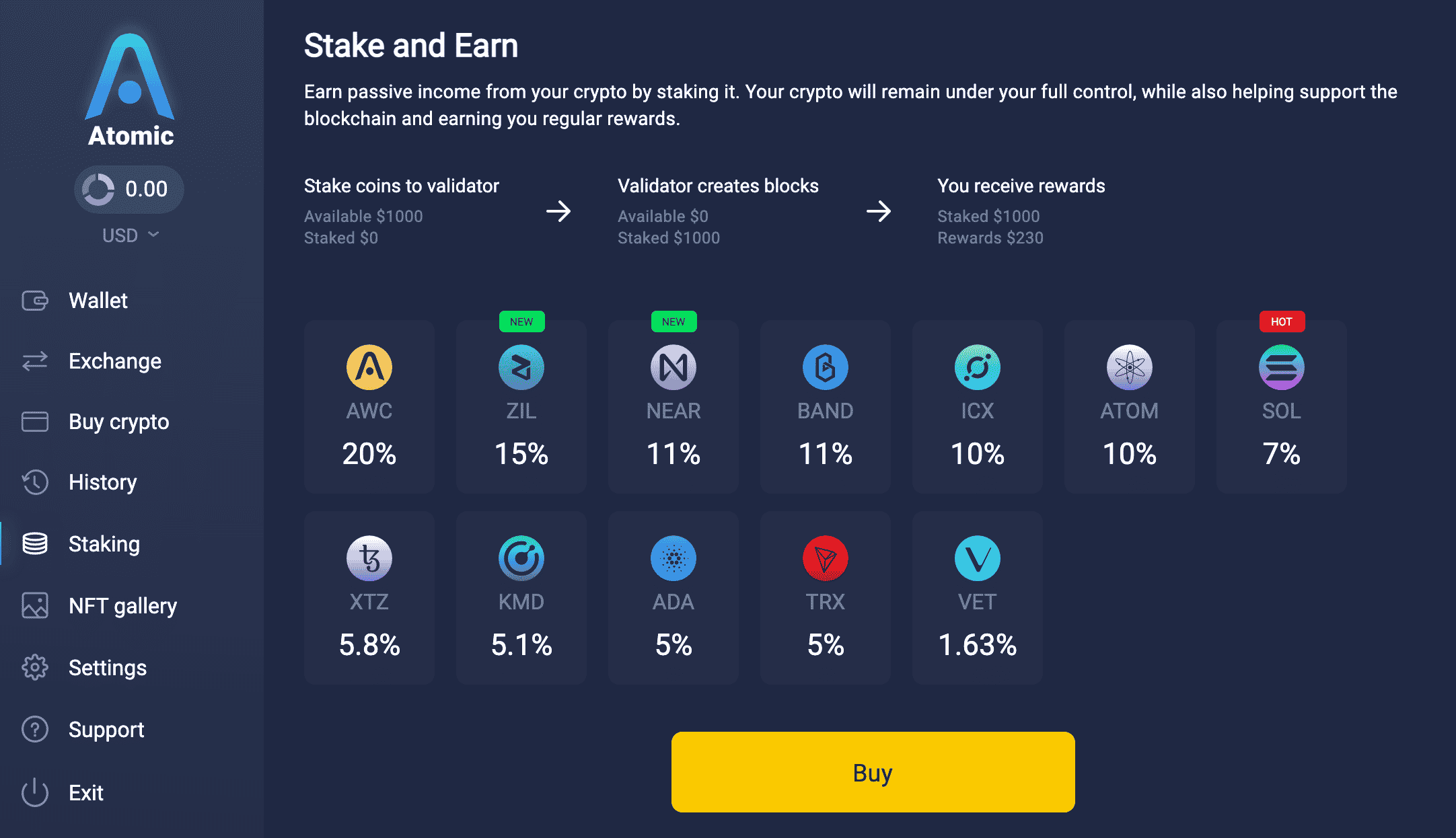Click the Tezos XTZ coin icon

369,558
